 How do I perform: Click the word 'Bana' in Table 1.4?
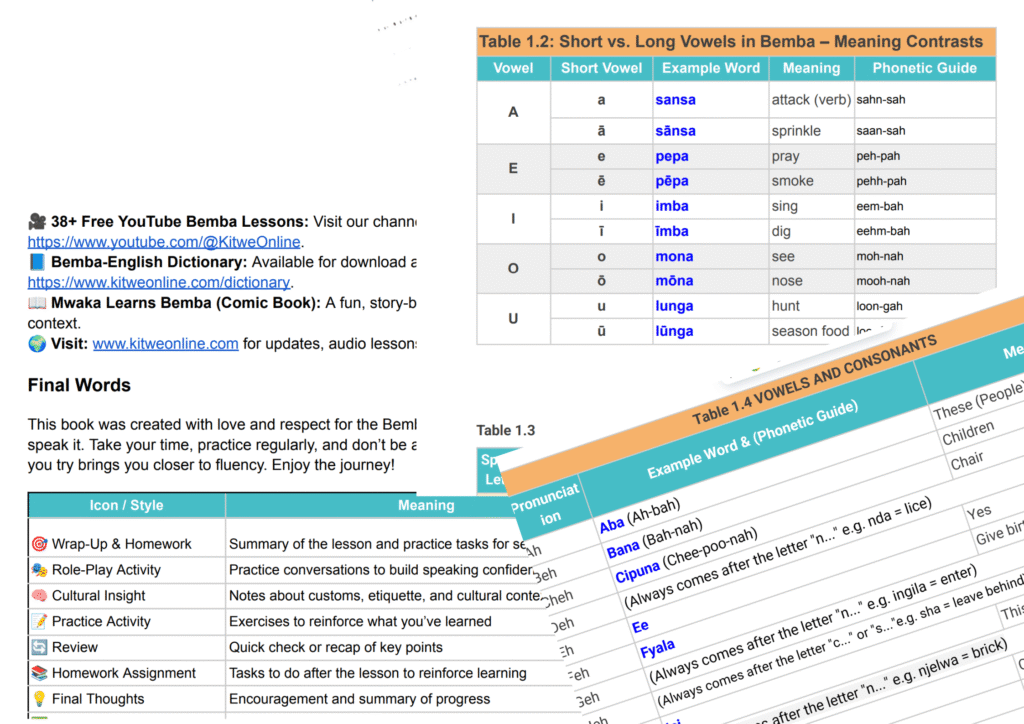click(x=622, y=550)
